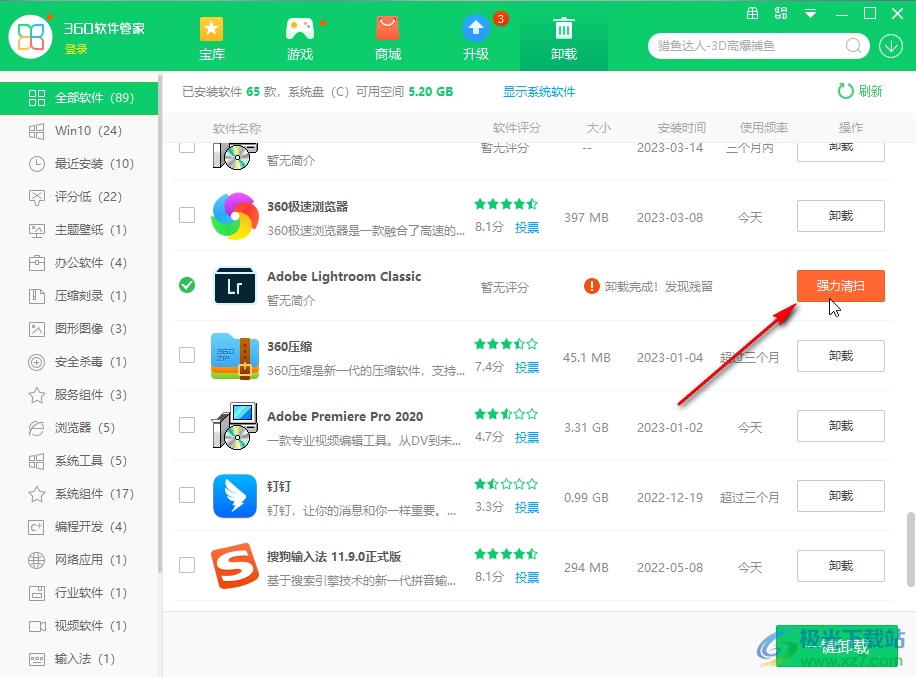Check the 搜狗输入法 checkbox
Screen dimensions: 916x677
click(x=187, y=565)
